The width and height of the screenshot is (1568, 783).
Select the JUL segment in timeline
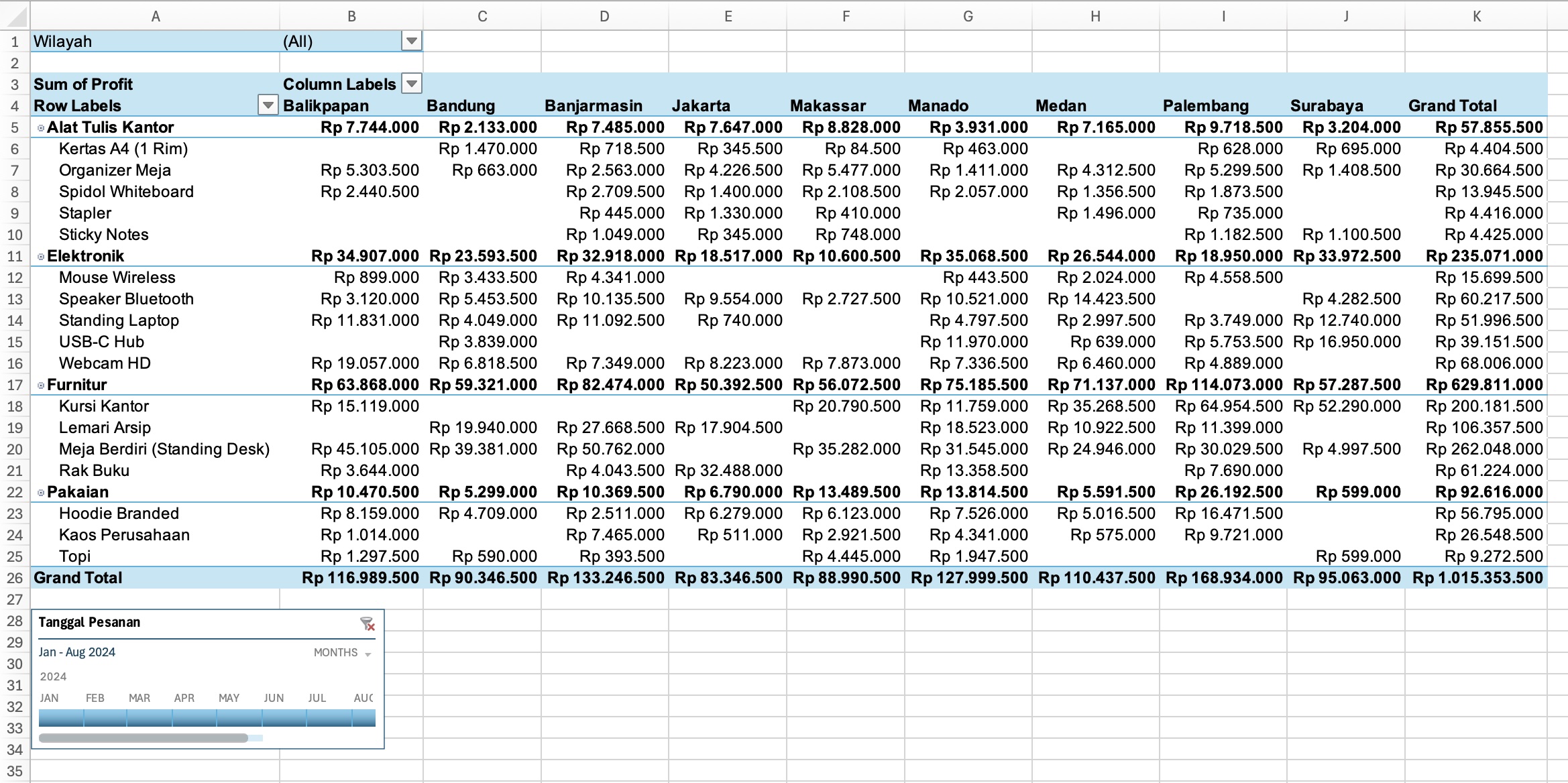tap(329, 717)
